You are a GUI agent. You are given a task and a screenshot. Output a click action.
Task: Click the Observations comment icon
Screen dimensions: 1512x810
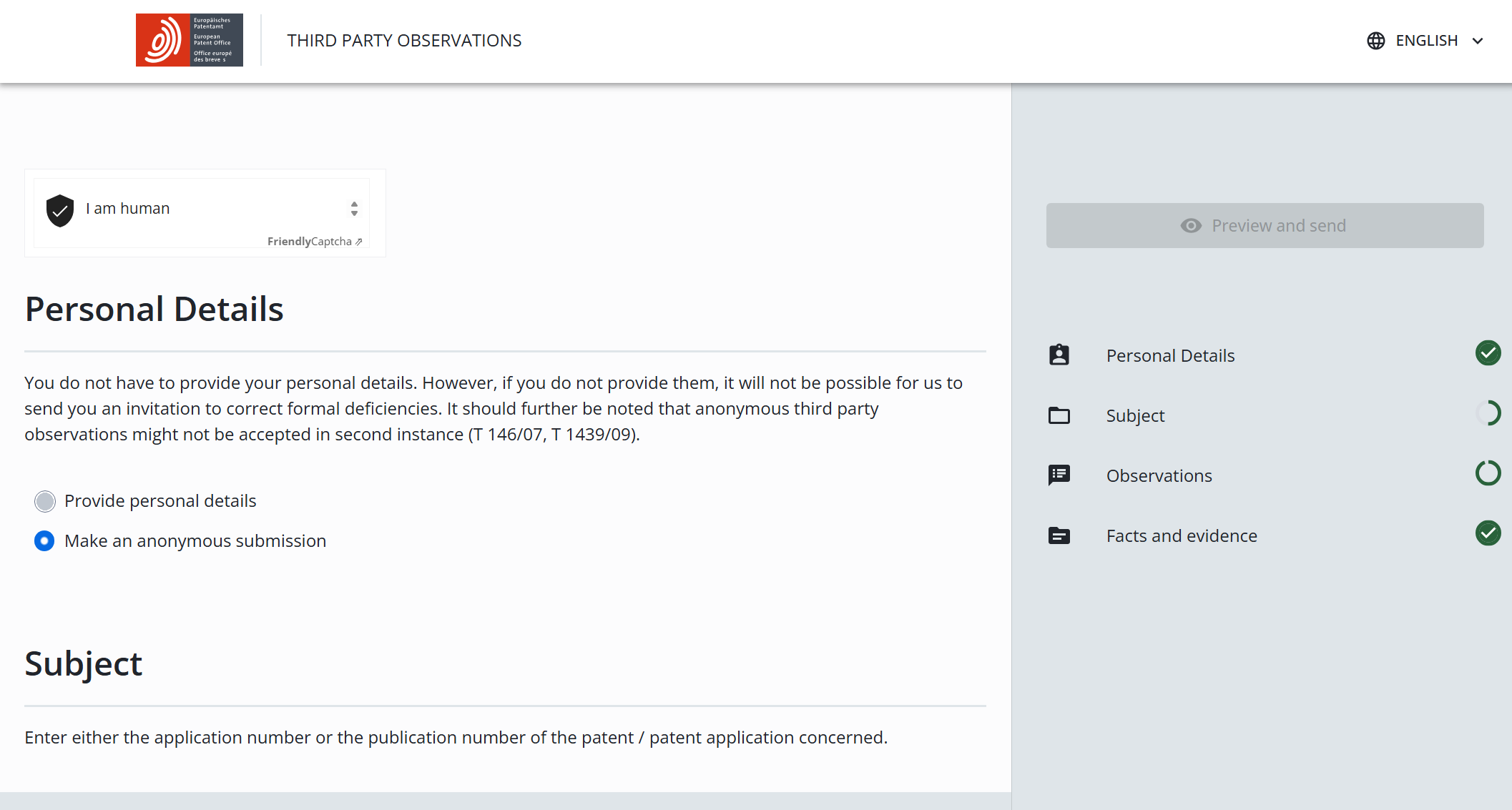pos(1059,475)
